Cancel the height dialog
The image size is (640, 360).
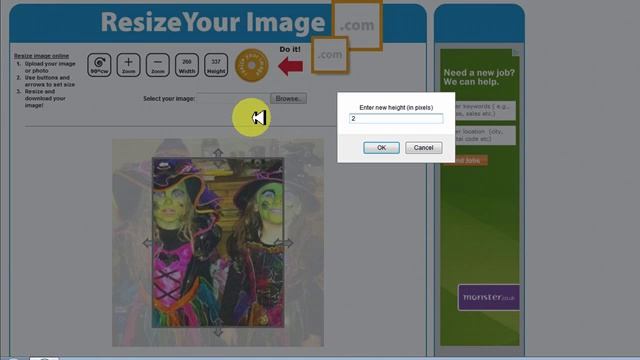click(x=423, y=148)
